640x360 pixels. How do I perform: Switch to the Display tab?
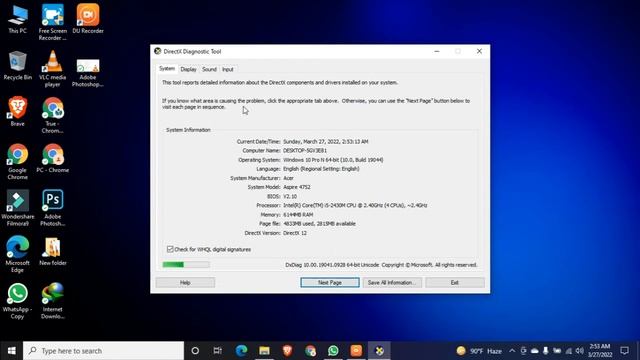[x=189, y=69]
